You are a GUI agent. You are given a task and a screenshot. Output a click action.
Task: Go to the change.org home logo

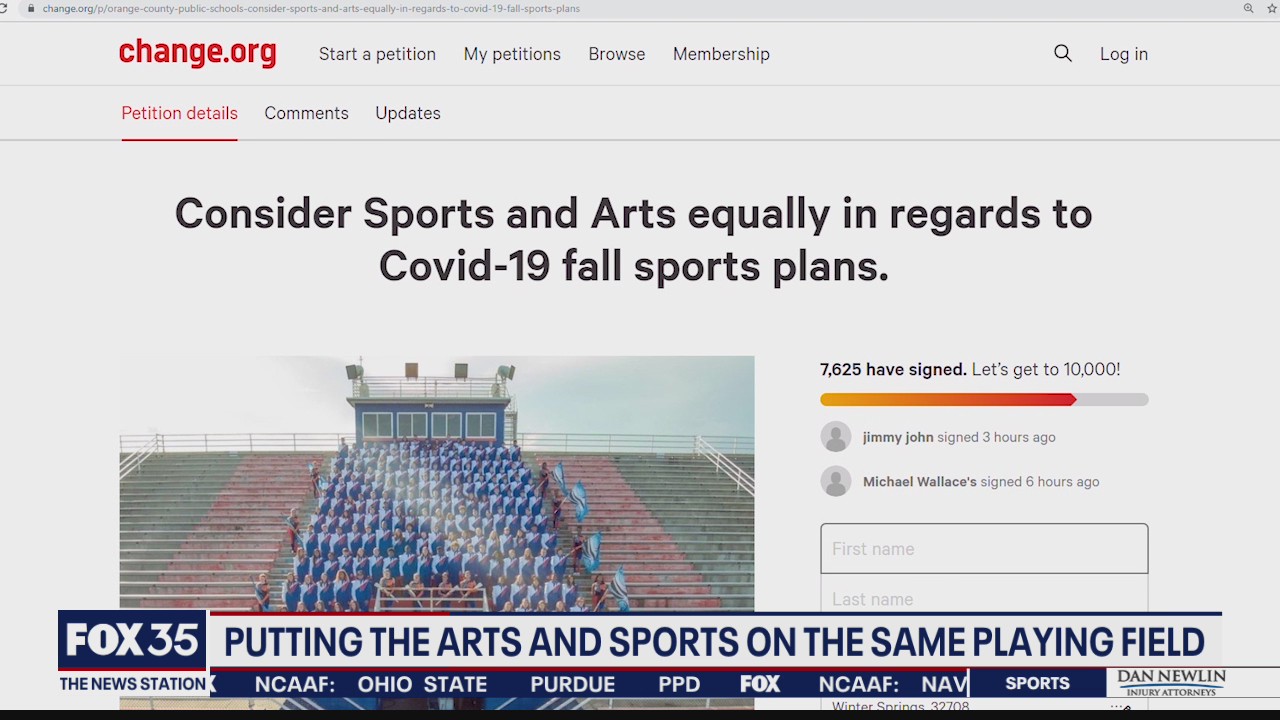click(x=197, y=53)
